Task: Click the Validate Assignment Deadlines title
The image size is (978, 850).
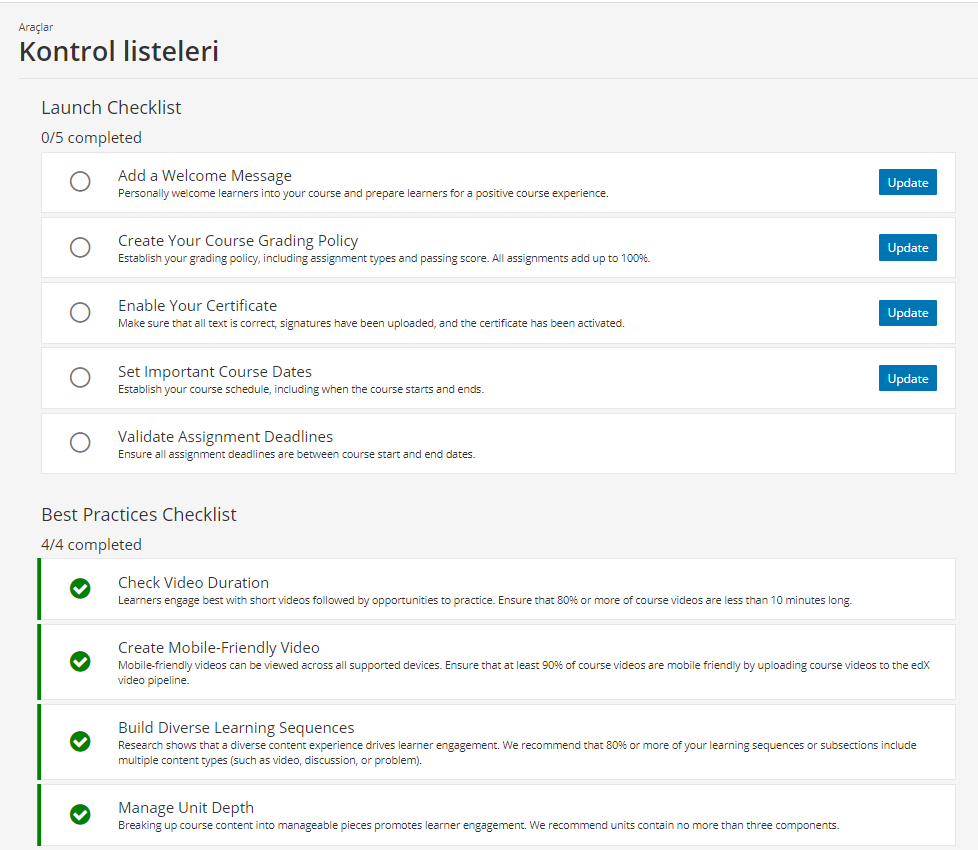Action: (225, 437)
